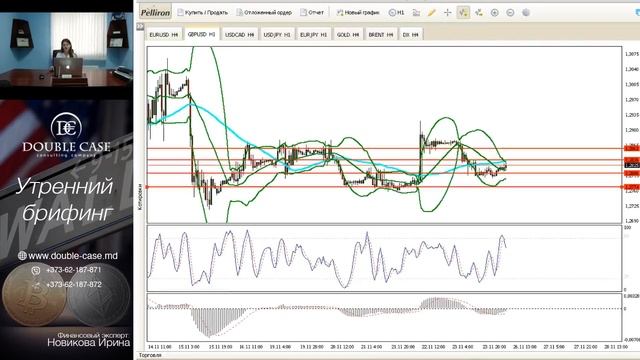This screenshot has width=640, height=360.
Task: Click the Pelliron logo button
Action: 155,13
